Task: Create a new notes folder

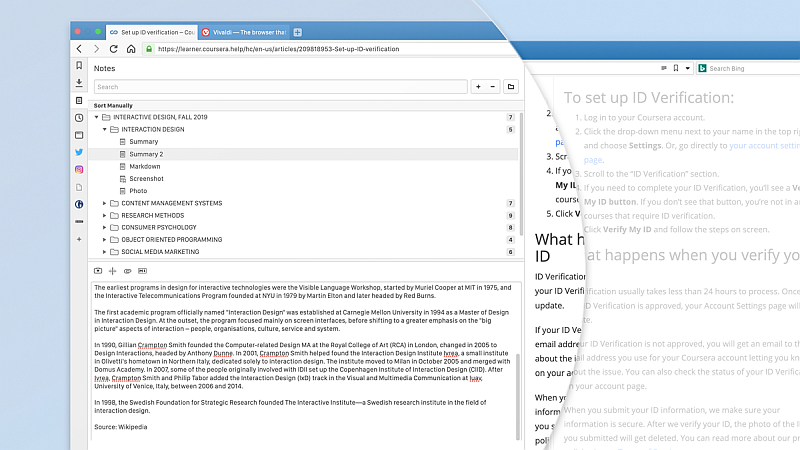Action: (511, 87)
